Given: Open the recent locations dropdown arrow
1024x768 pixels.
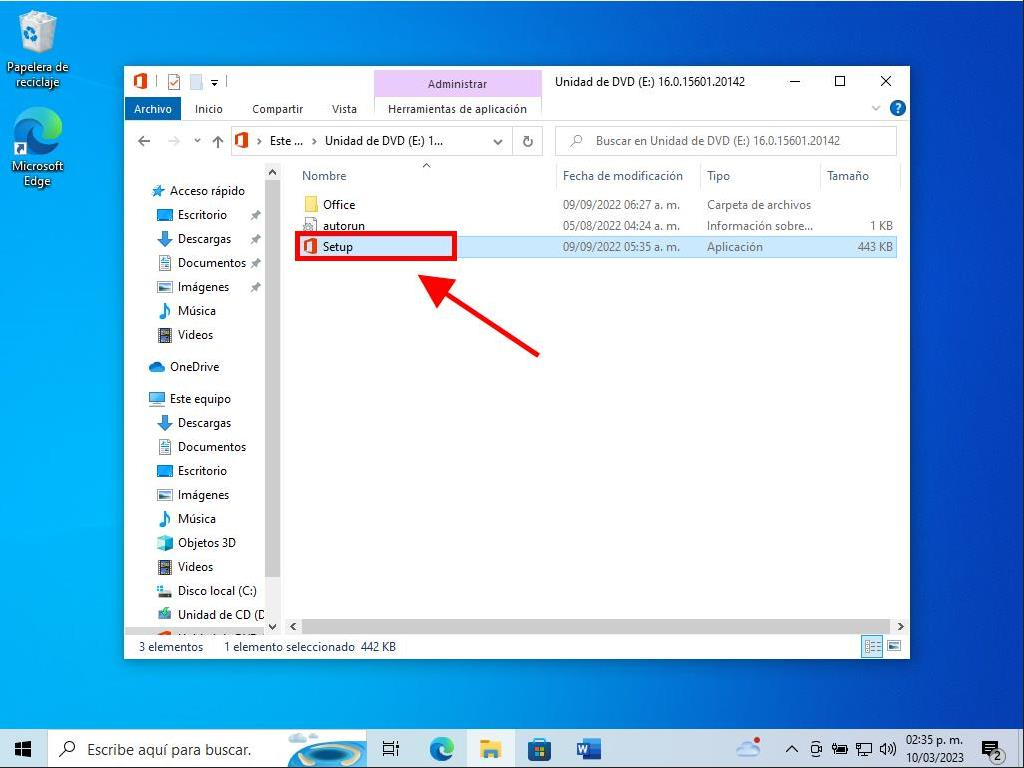Looking at the screenshot, I should click(197, 141).
